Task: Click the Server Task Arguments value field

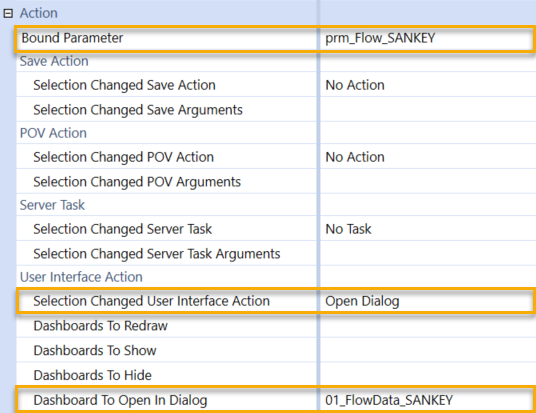Action: 428,254
